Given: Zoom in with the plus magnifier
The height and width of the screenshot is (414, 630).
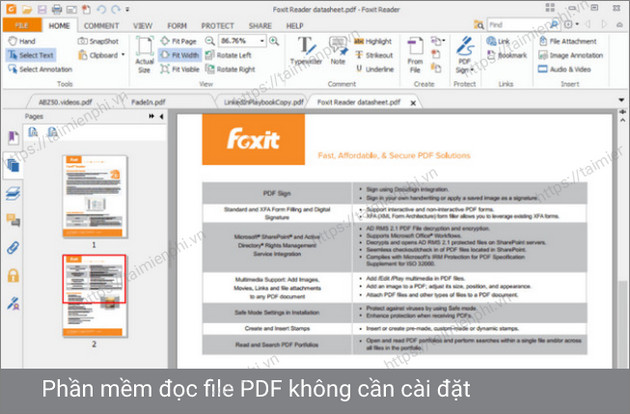Looking at the screenshot, I should pos(274,41).
